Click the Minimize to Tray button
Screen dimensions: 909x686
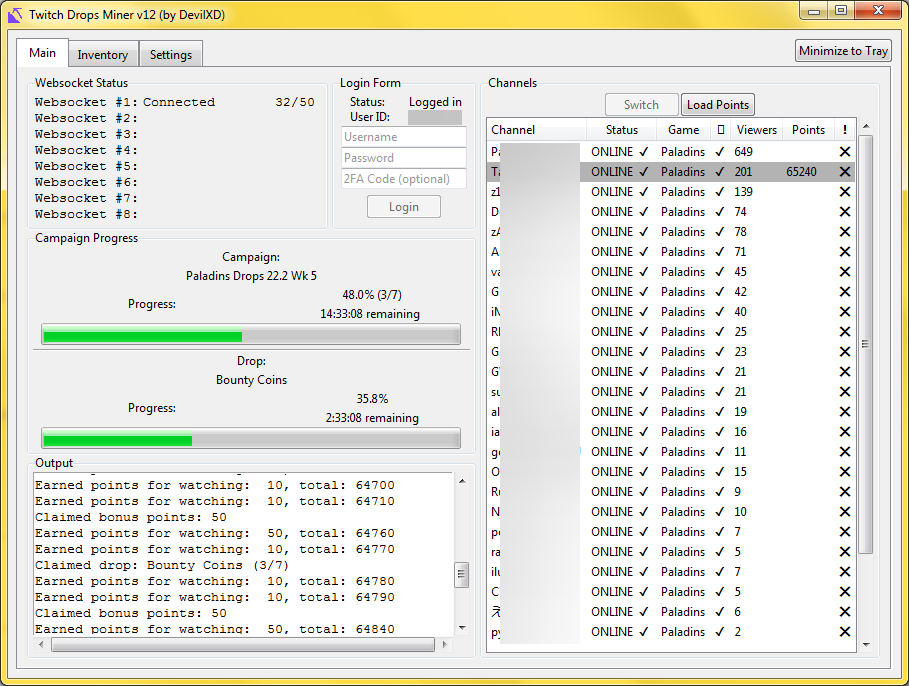click(x=844, y=50)
